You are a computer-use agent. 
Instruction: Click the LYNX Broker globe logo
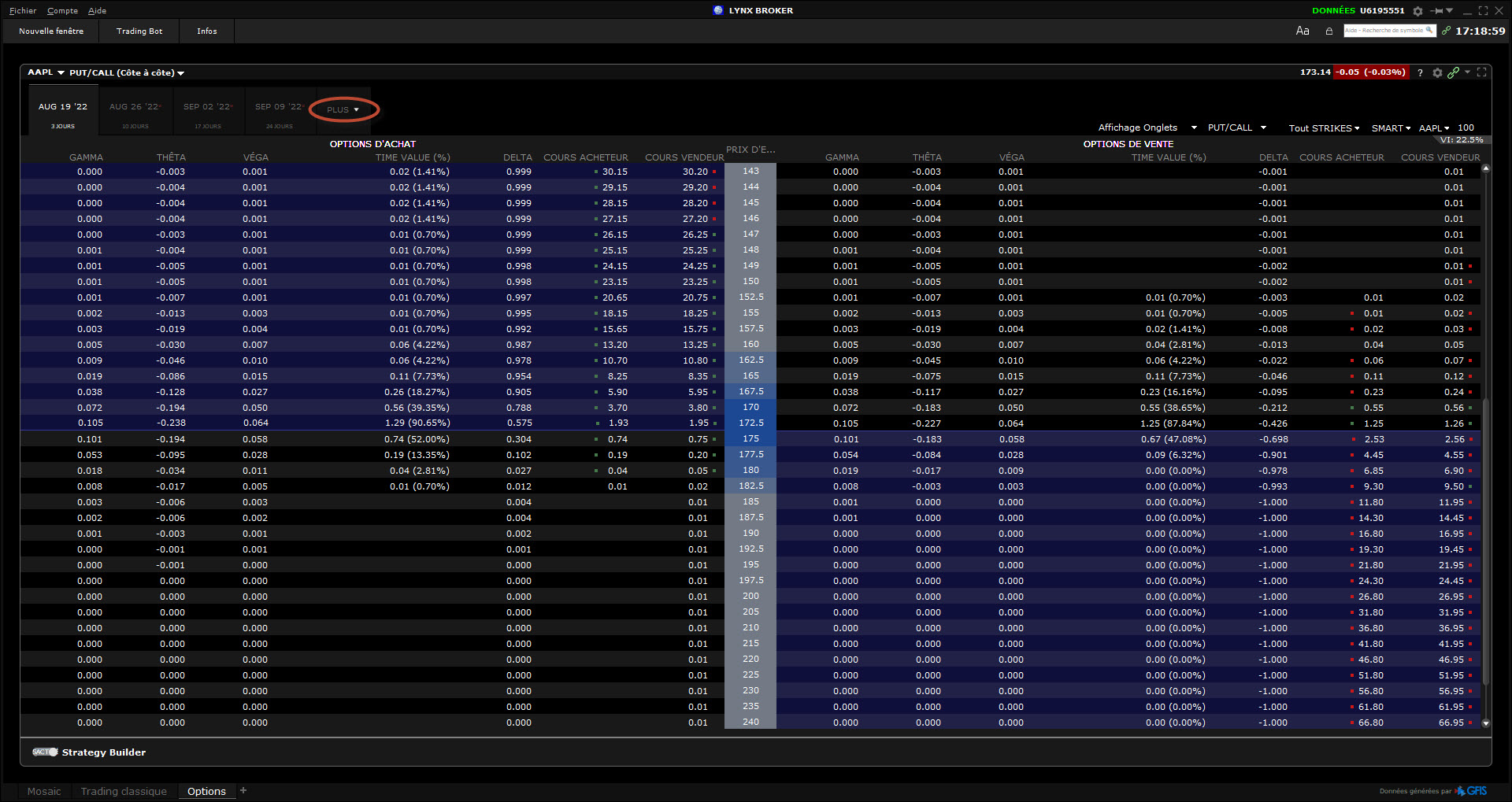click(718, 10)
